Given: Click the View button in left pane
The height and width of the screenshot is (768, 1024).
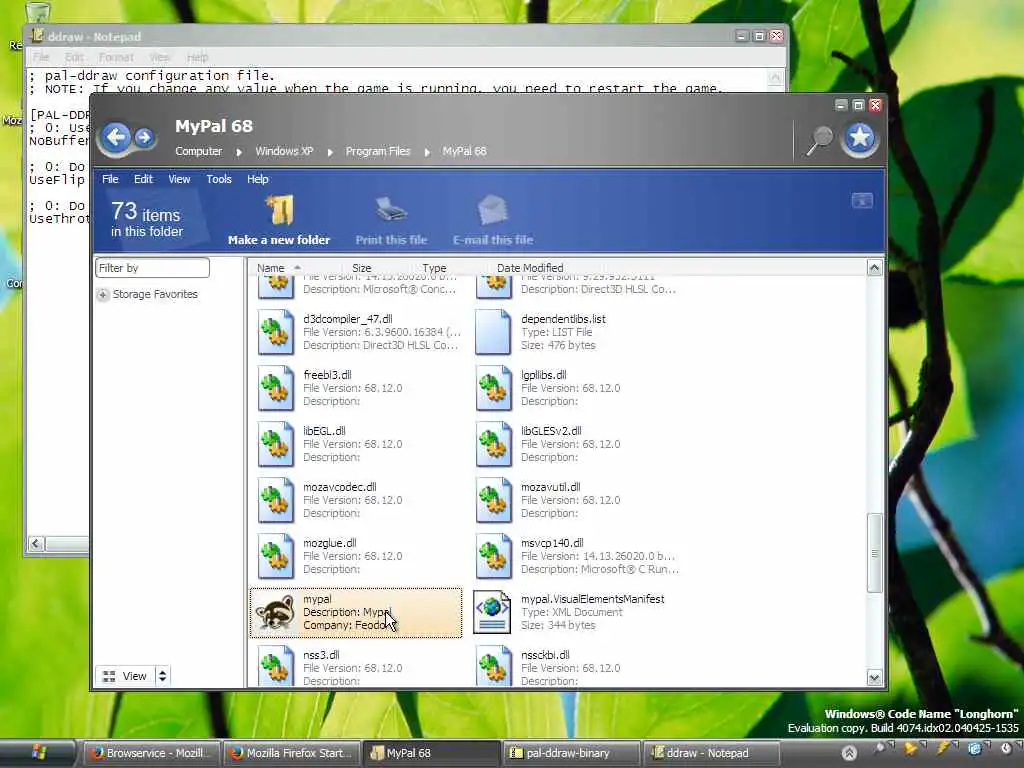Looking at the screenshot, I should (x=125, y=676).
